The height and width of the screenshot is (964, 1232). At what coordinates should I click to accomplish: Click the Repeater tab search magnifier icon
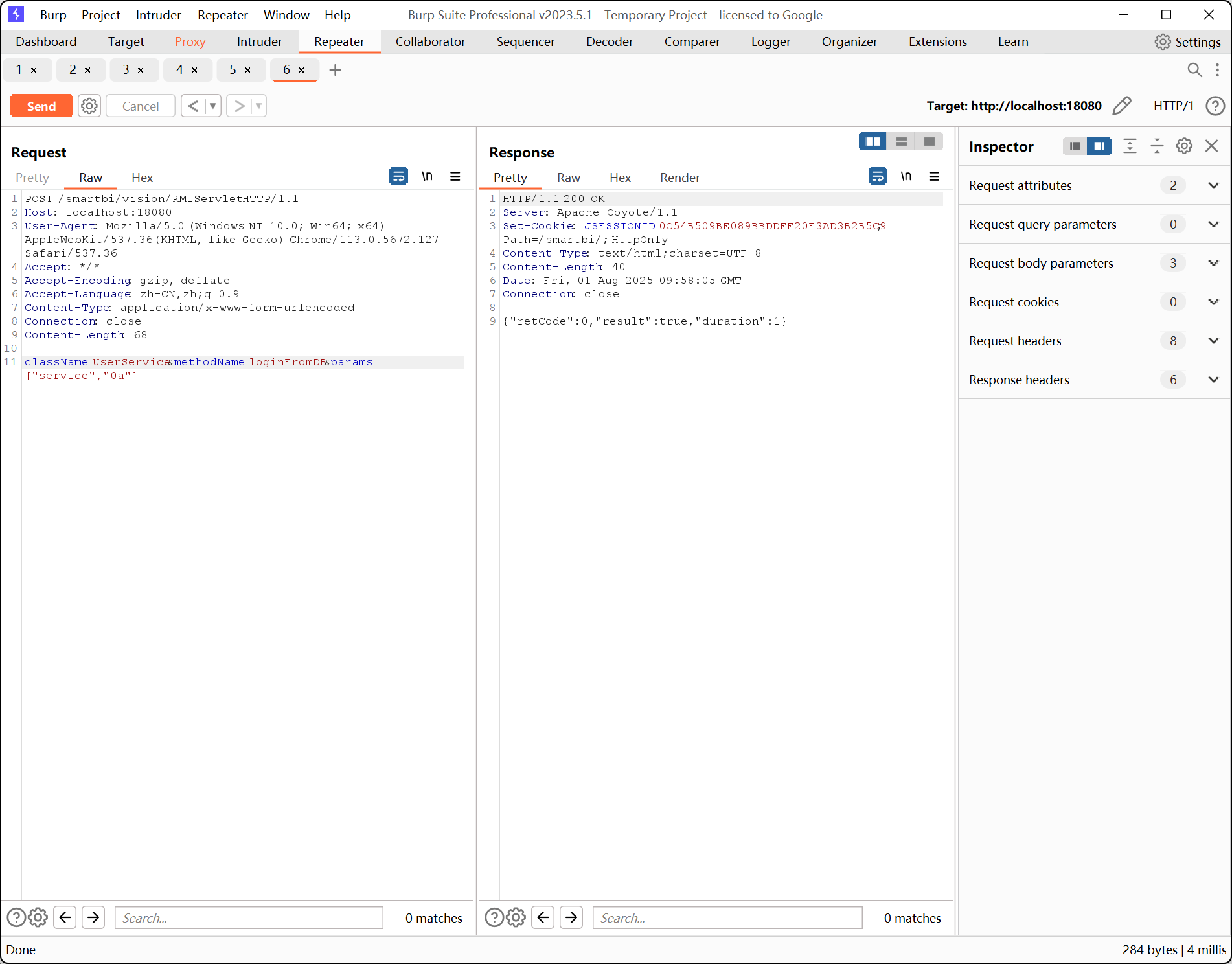point(1194,70)
